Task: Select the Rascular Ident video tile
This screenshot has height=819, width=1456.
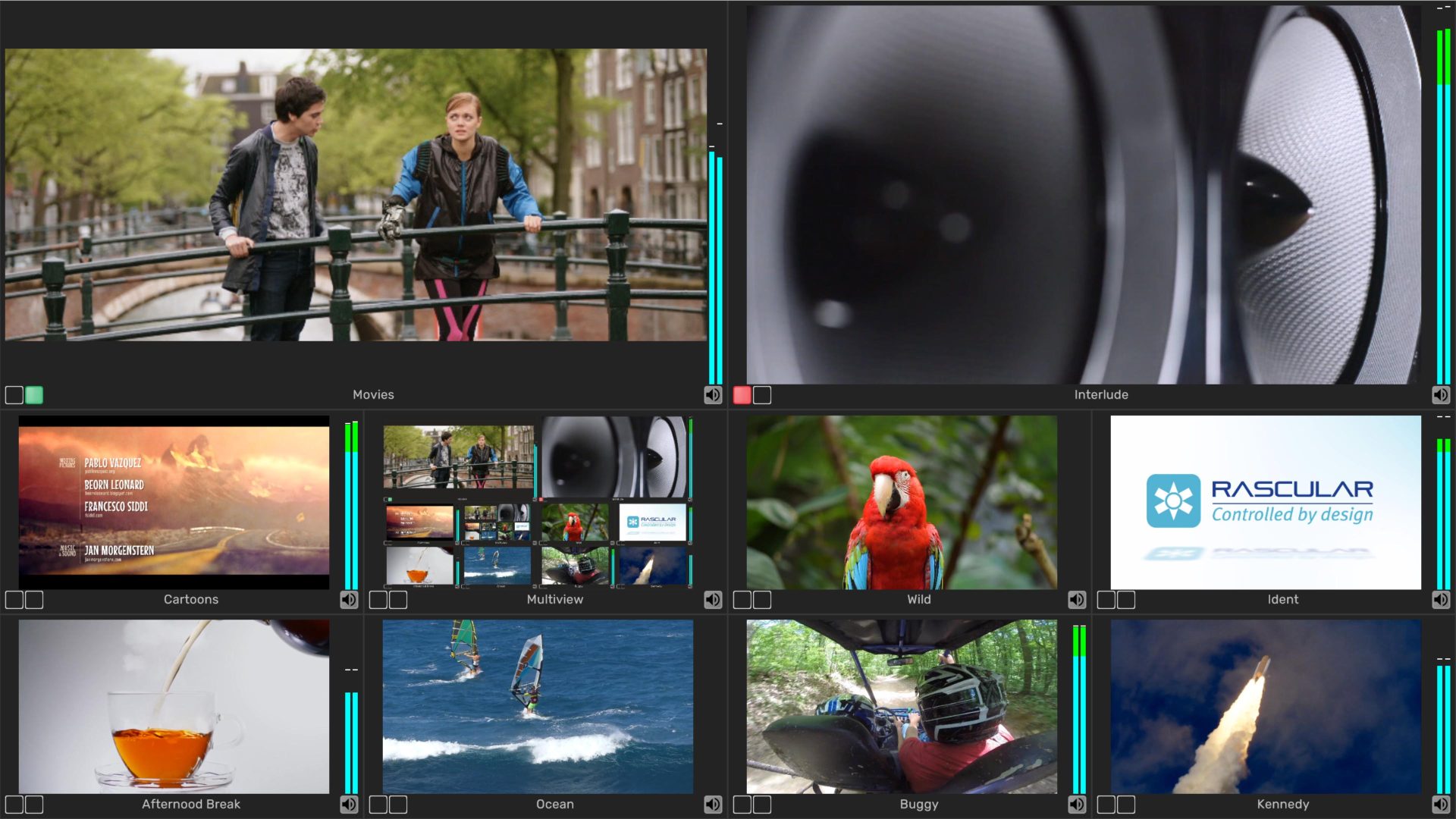Action: (x=1266, y=502)
